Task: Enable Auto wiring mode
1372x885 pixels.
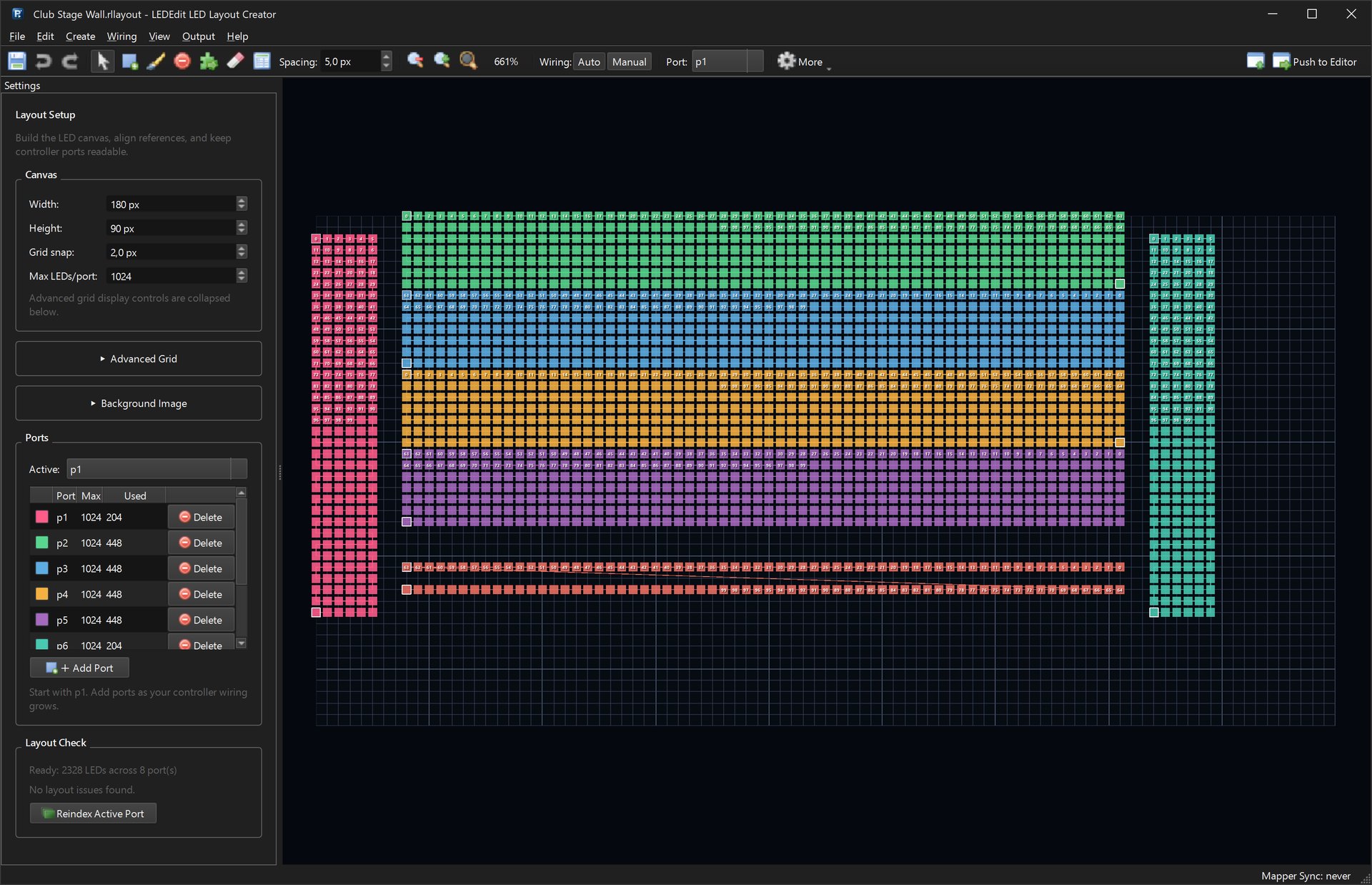Action: [589, 62]
